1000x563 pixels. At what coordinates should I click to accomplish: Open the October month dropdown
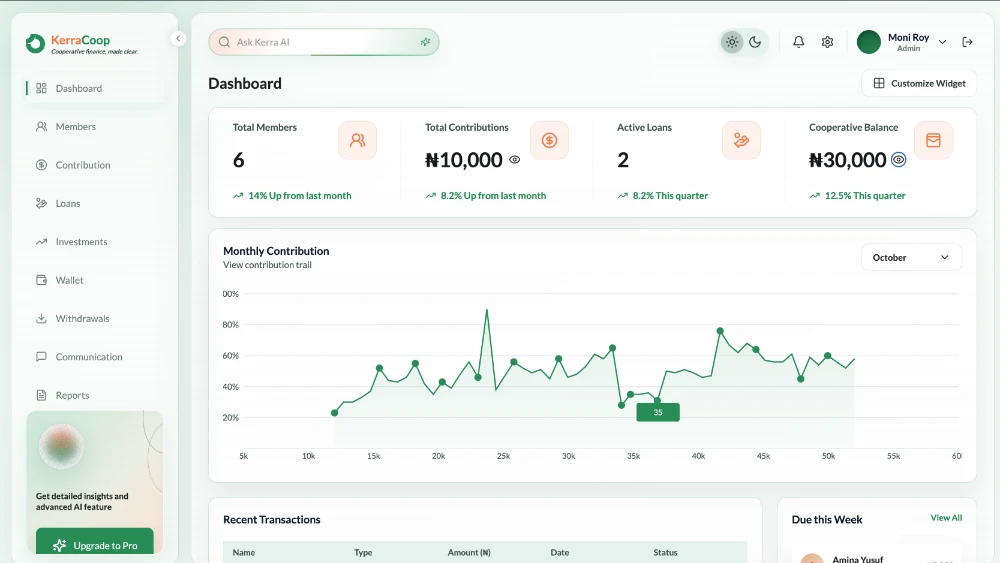pyautogui.click(x=911, y=258)
